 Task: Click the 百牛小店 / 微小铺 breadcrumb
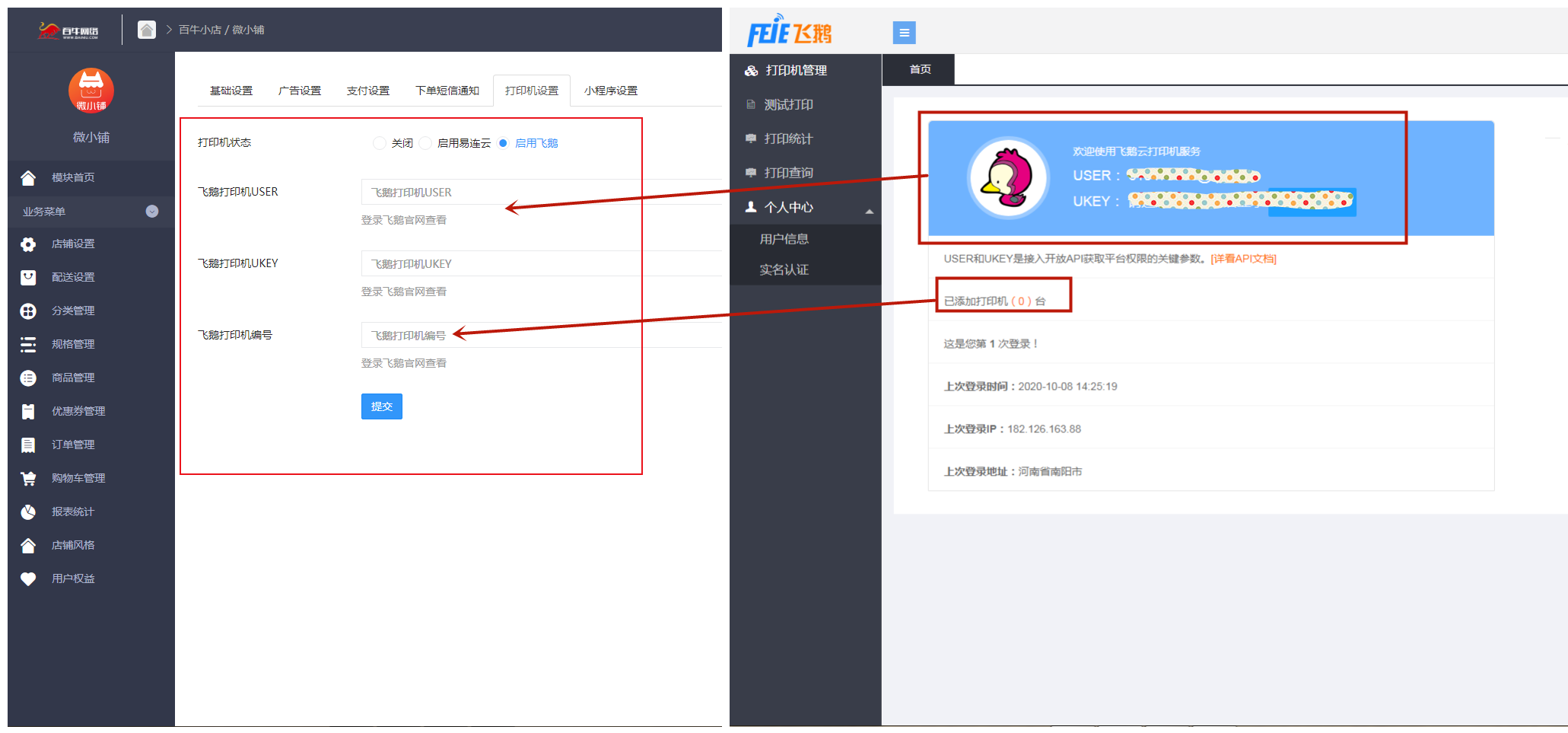(221, 30)
